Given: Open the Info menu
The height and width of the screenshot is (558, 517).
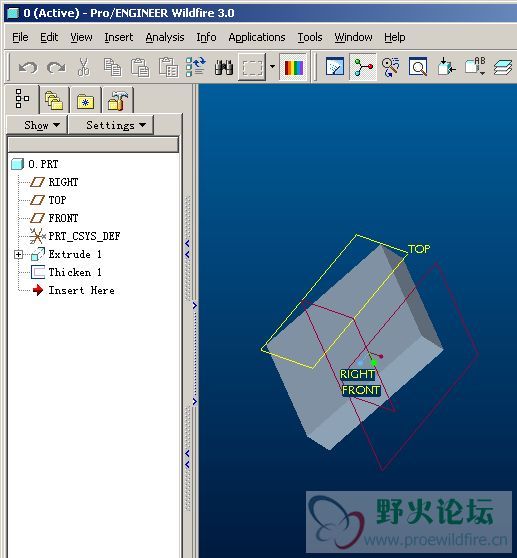Looking at the screenshot, I should point(206,37).
